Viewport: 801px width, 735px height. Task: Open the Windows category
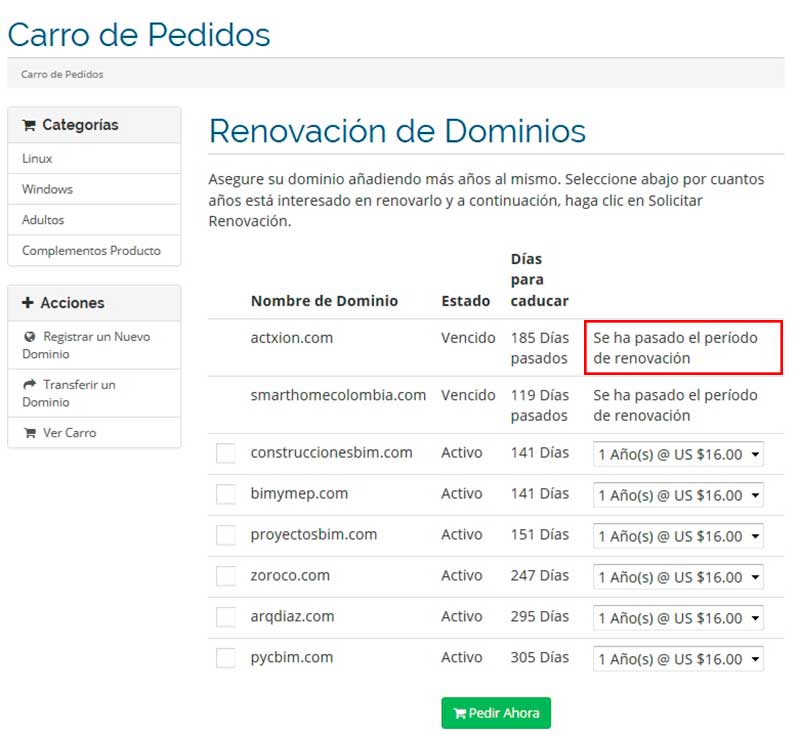click(95, 189)
